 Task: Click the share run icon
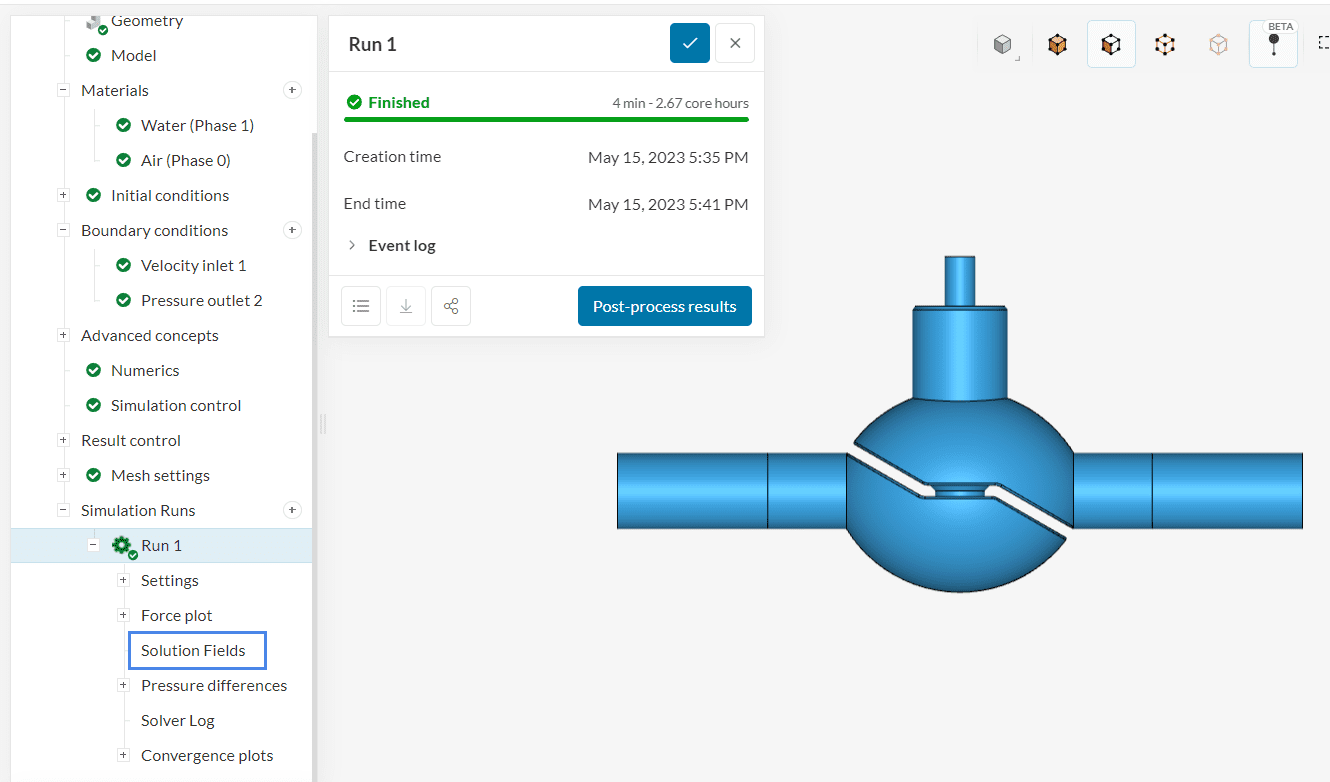(451, 306)
